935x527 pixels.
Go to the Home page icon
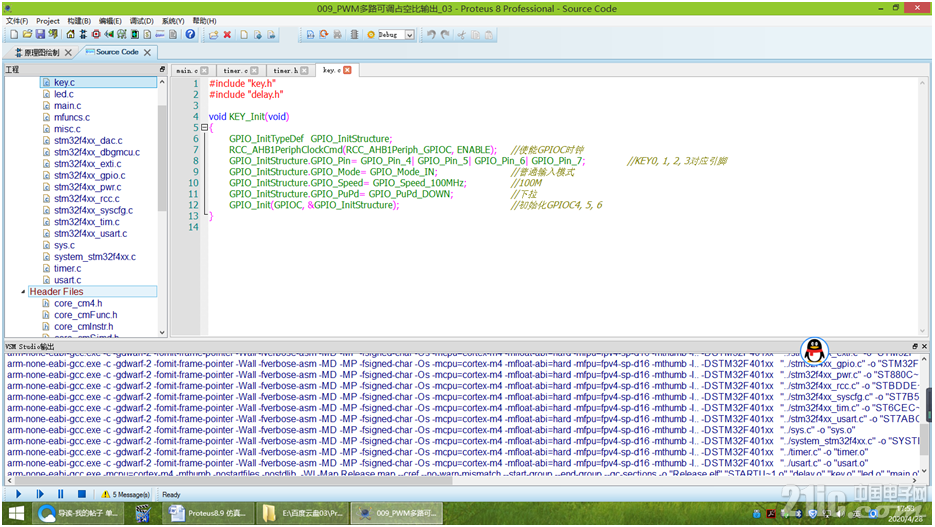point(70,35)
